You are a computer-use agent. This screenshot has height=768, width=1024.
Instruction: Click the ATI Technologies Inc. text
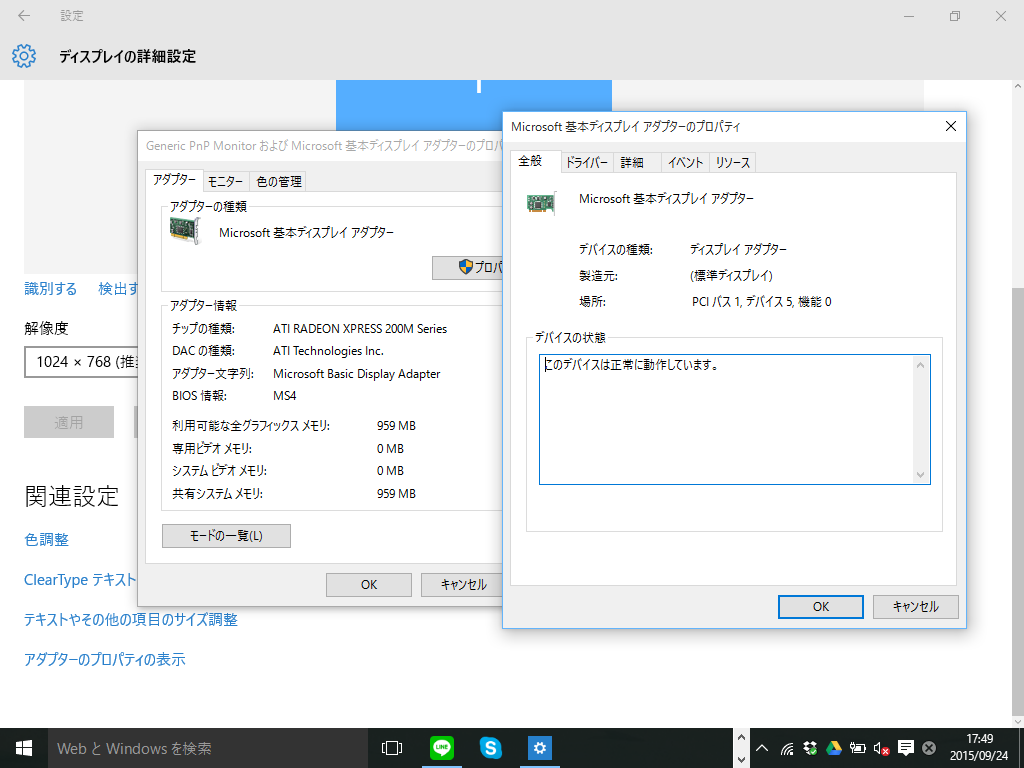coord(328,351)
